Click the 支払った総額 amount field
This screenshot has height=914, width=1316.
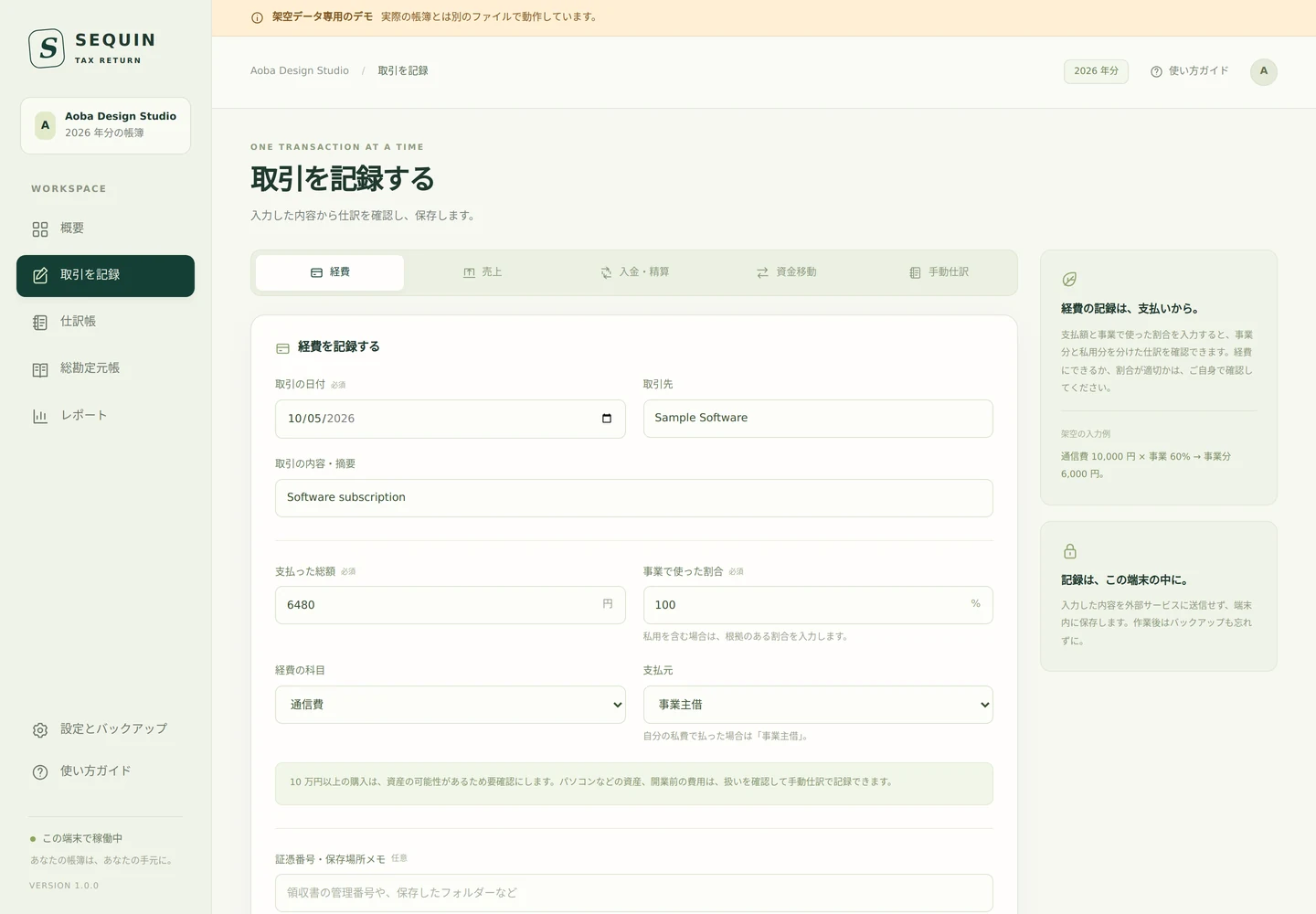[x=451, y=605]
